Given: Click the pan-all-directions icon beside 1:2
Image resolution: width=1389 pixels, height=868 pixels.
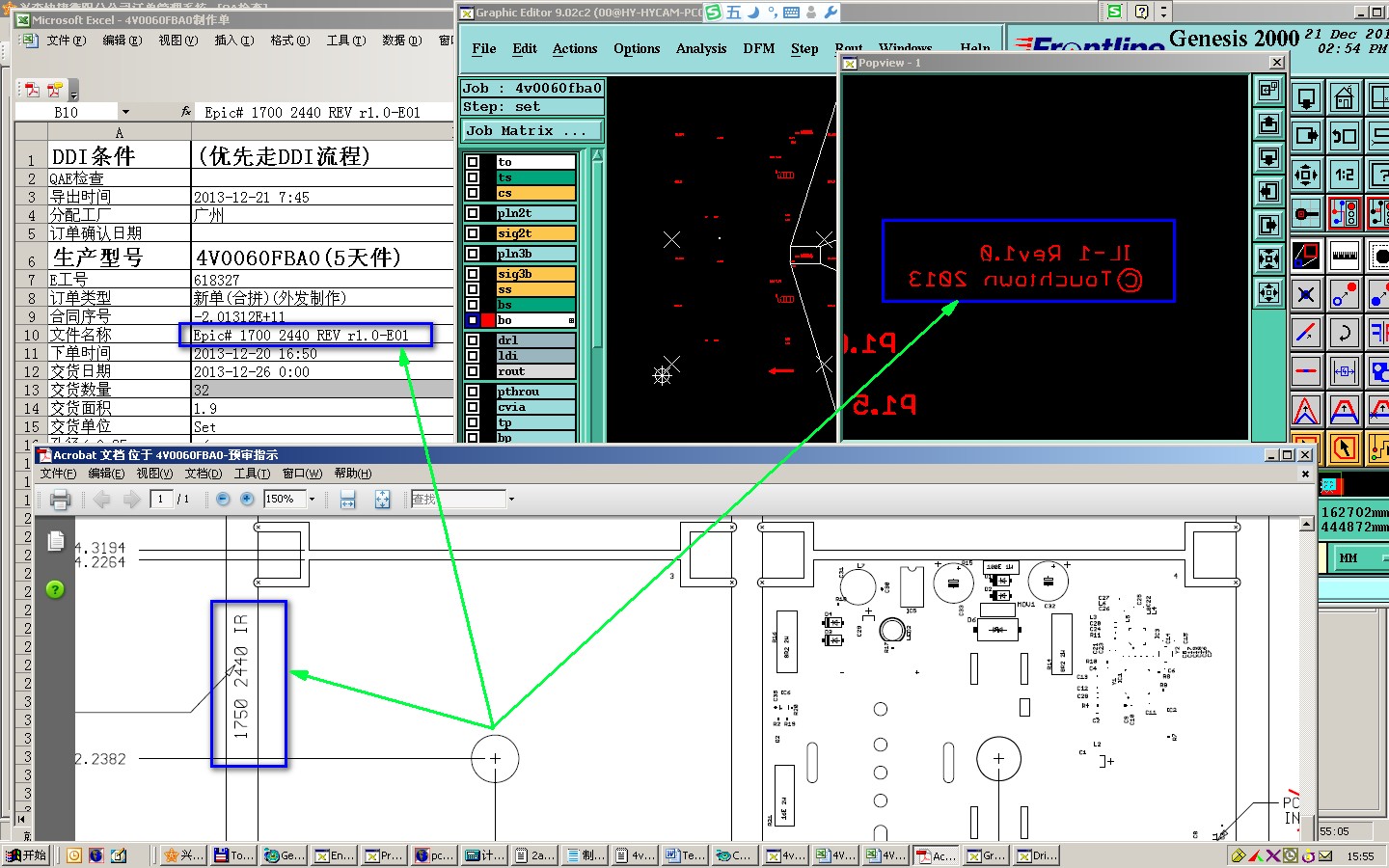Looking at the screenshot, I should pos(1306,175).
